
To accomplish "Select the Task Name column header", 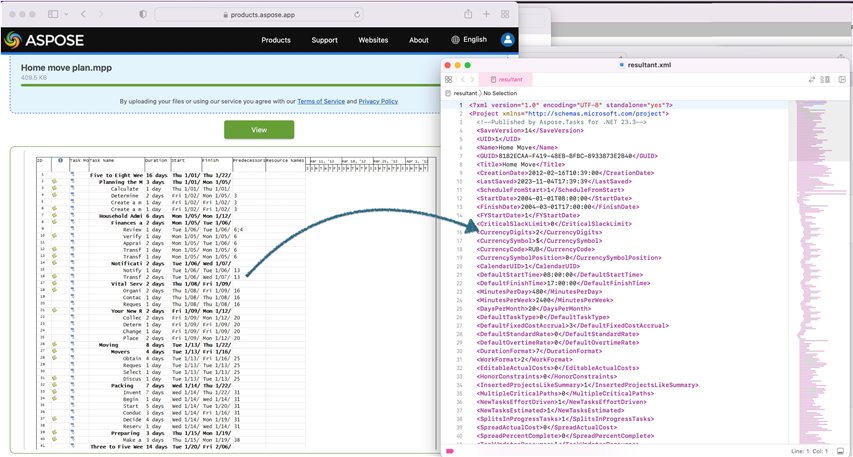I will click(102, 161).
